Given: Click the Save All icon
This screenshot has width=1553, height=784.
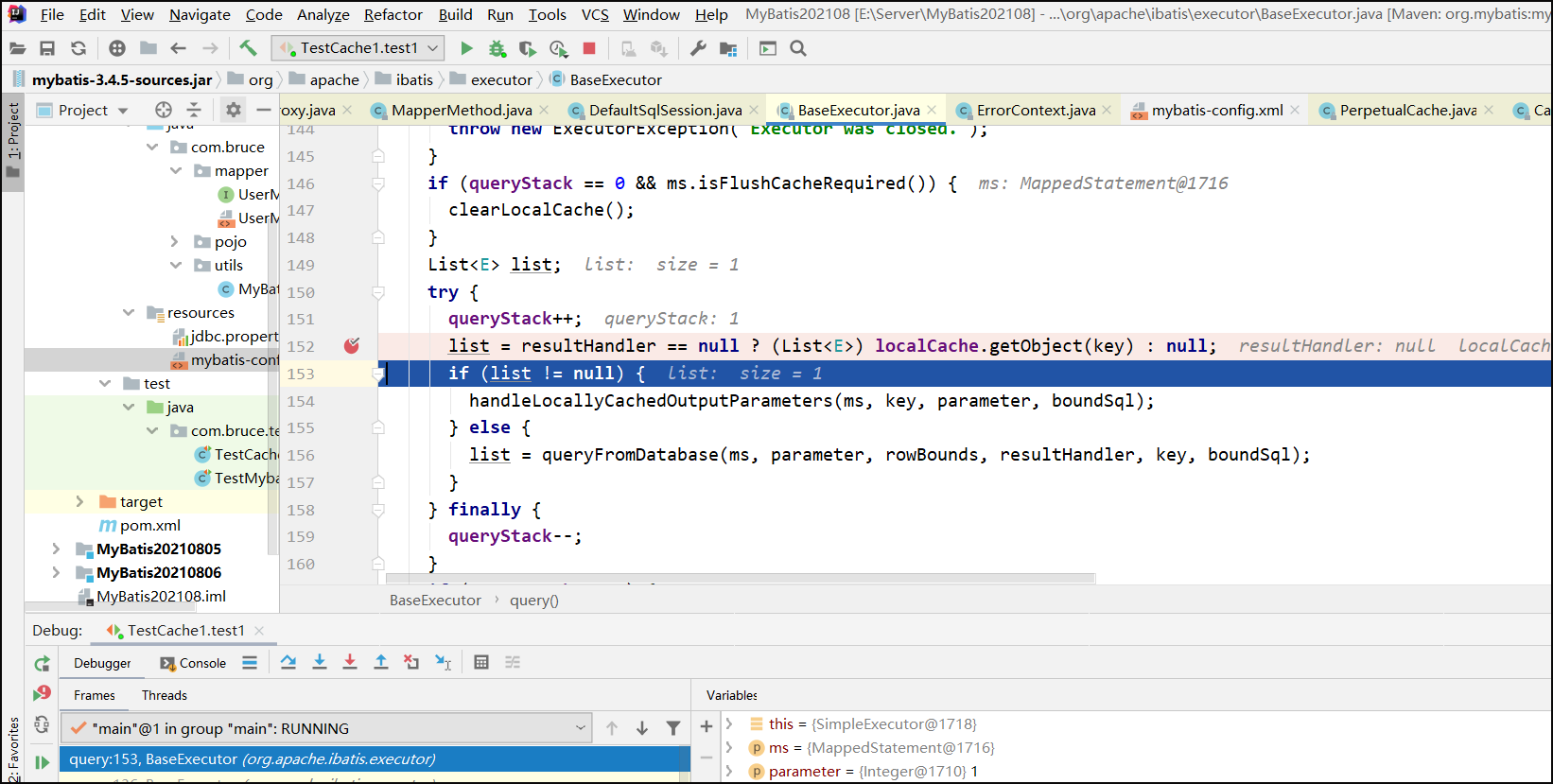Looking at the screenshot, I should 47,48.
